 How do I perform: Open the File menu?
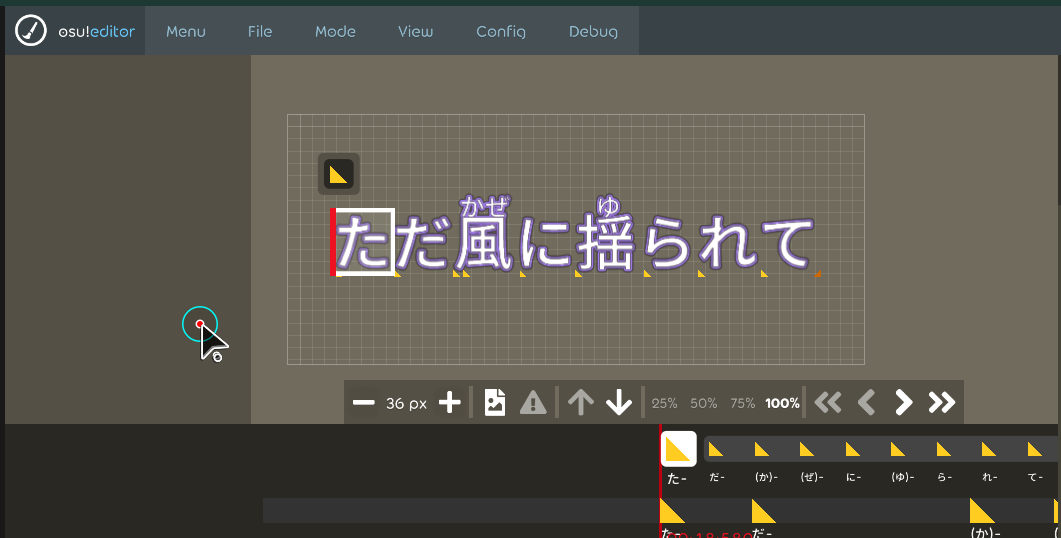(260, 31)
